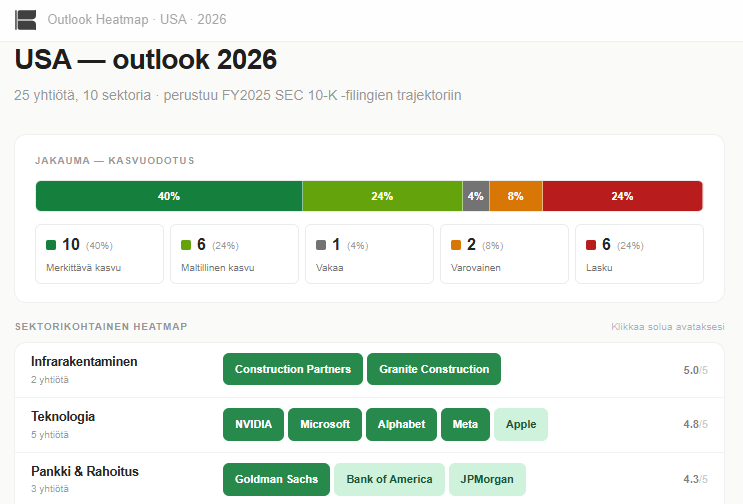Click '2 yhtiötä' under Infrarakentaminen

(50, 380)
